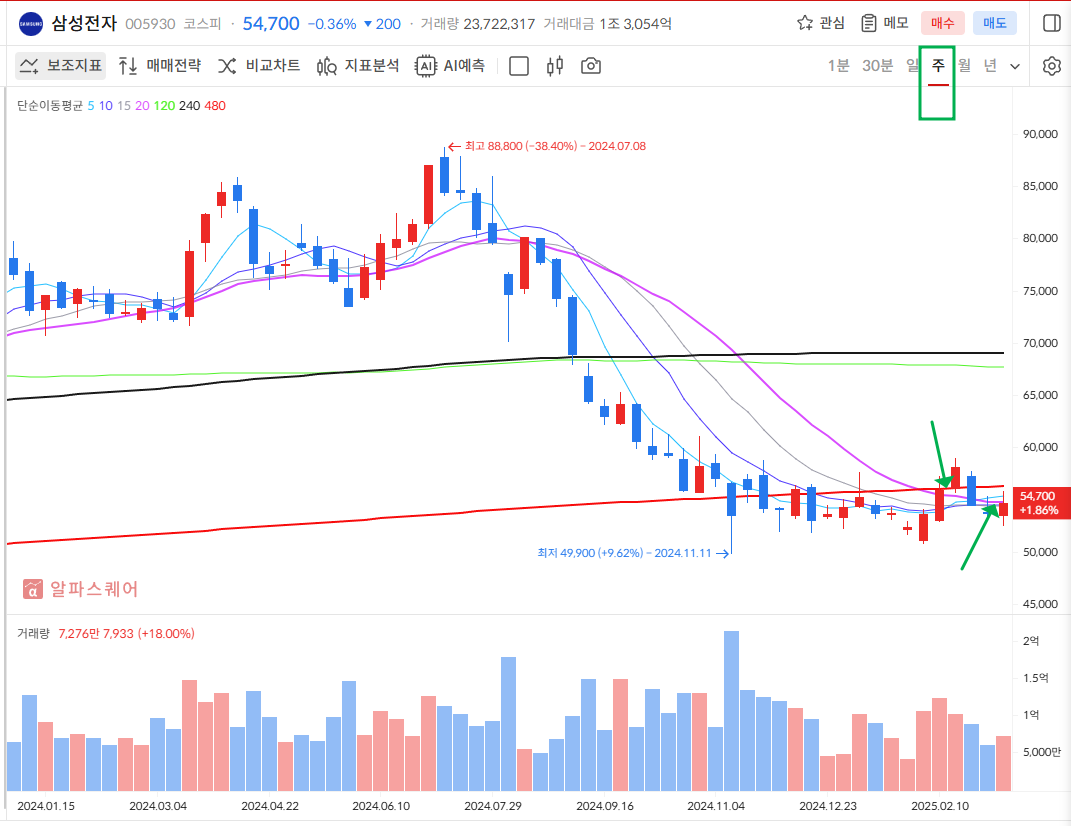Click the 보조지표 indicator icon button
Image resolution: width=1071 pixels, height=826 pixels.
(x=61, y=66)
